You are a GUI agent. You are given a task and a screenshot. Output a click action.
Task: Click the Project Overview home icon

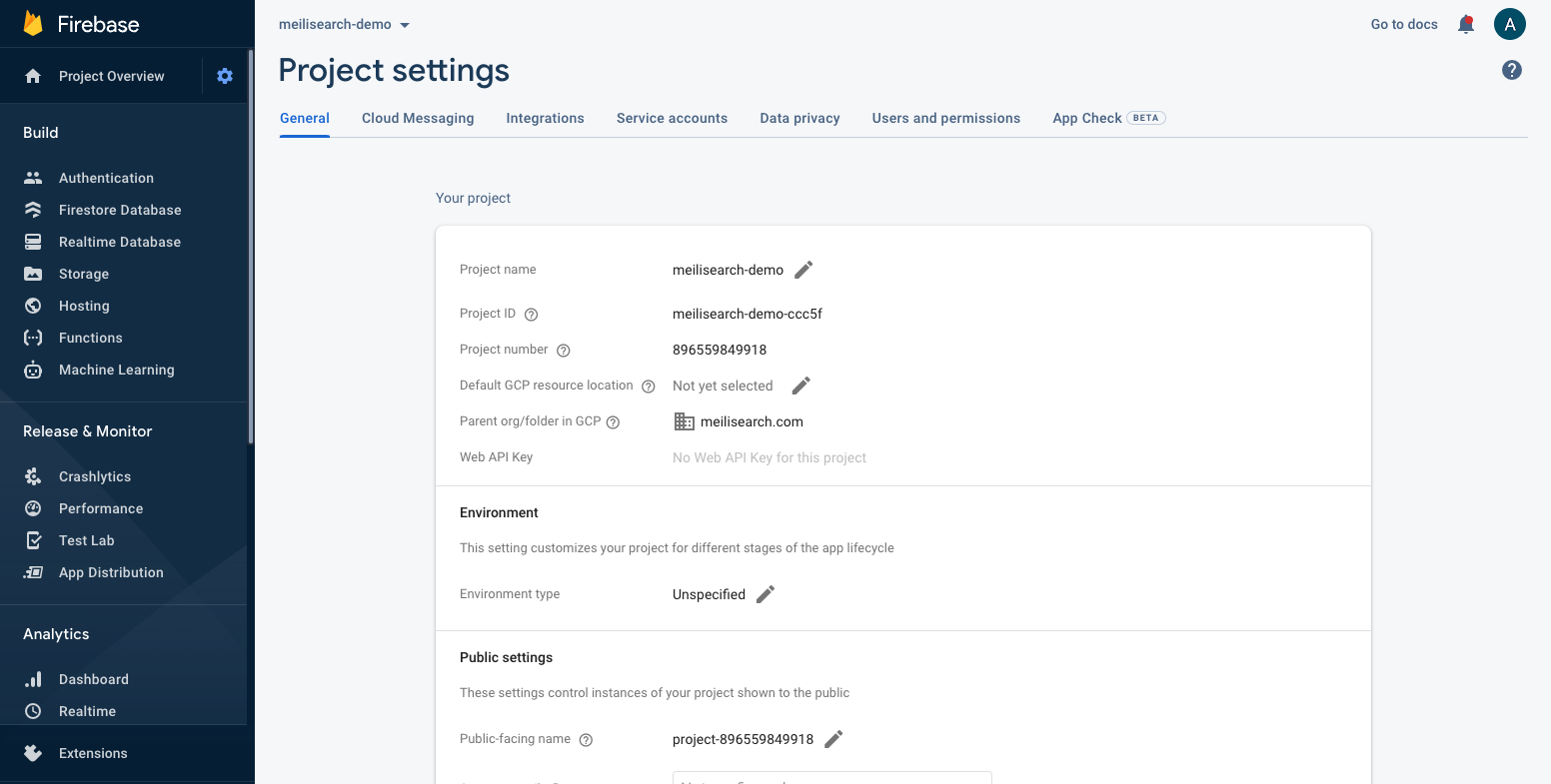coord(33,76)
